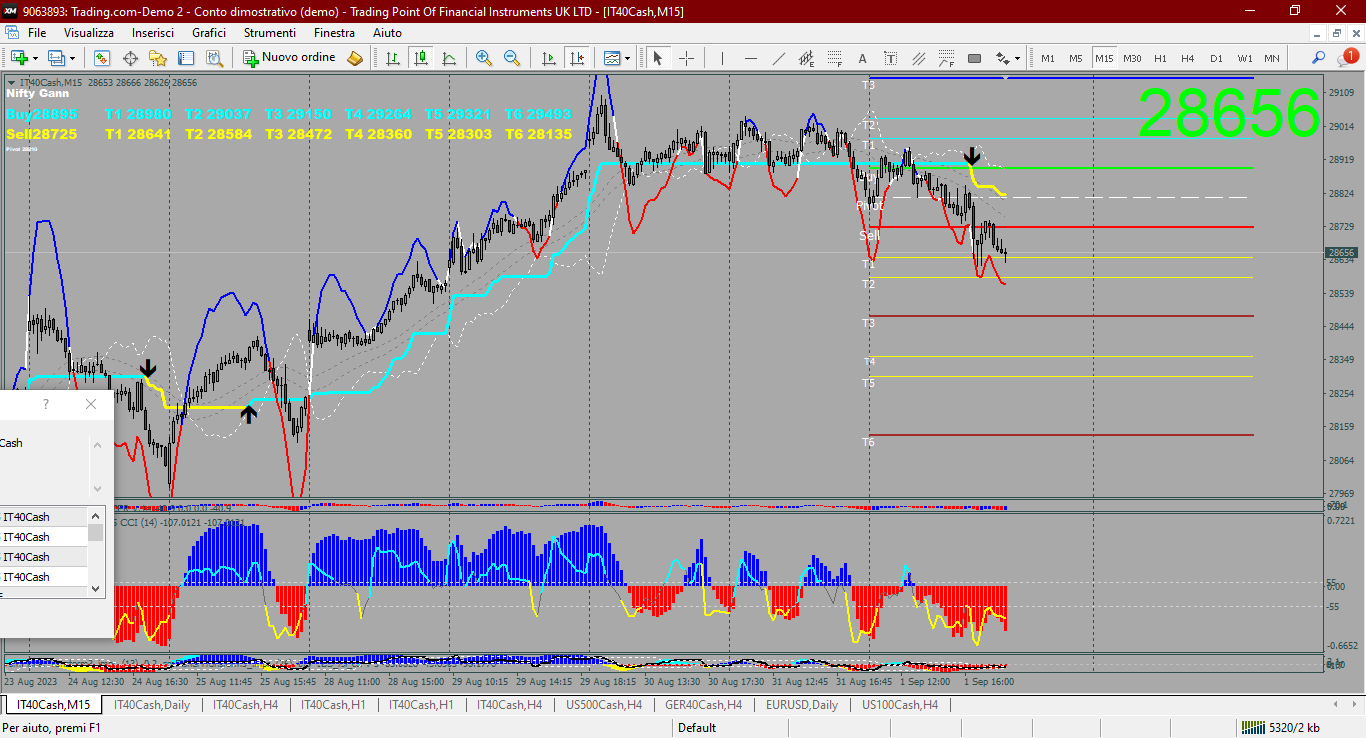This screenshot has width=1366, height=738.
Task: Select the horizontal line drawing tool
Action: (x=750, y=58)
